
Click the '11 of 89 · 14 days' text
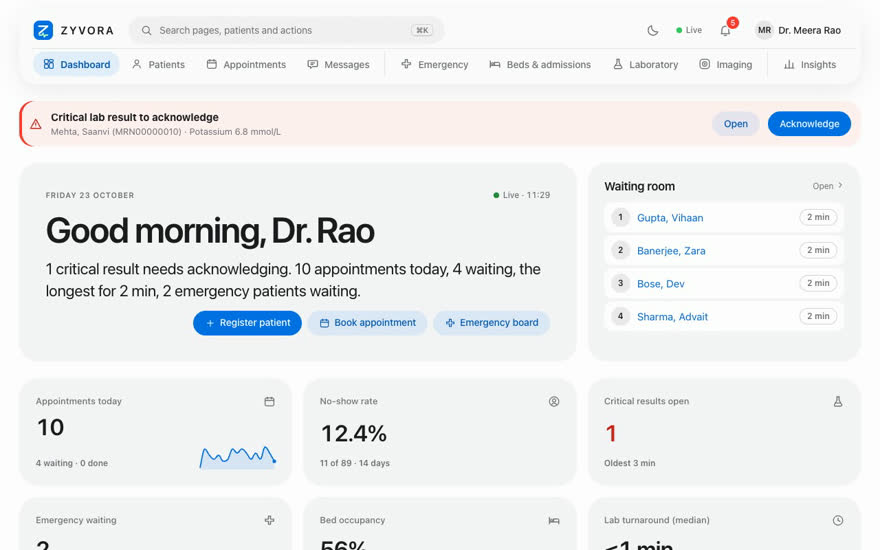pos(355,463)
